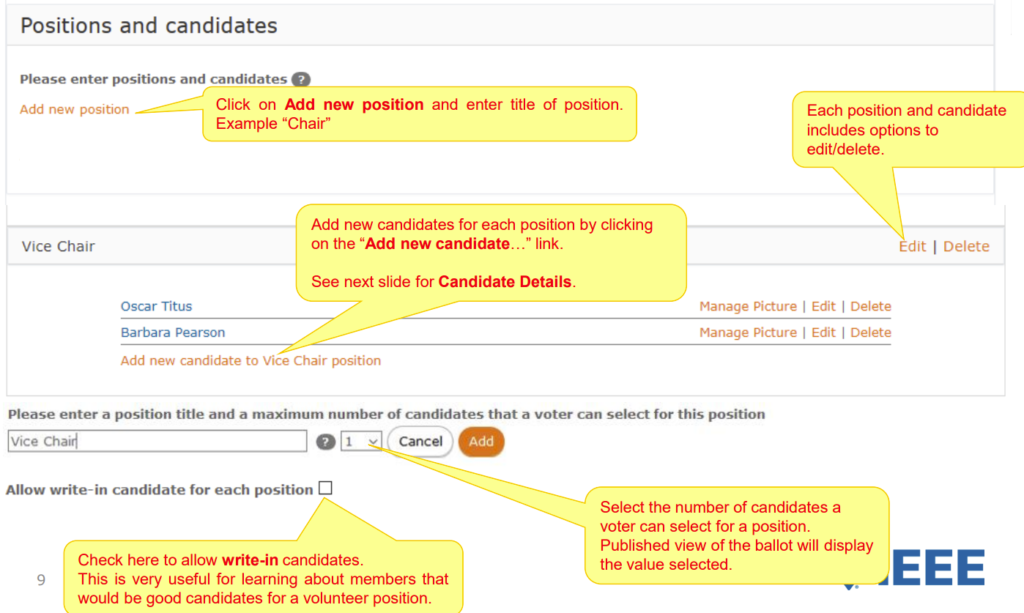Select the position title input containing Vice Chair
This screenshot has width=1024, height=613.
pos(156,441)
